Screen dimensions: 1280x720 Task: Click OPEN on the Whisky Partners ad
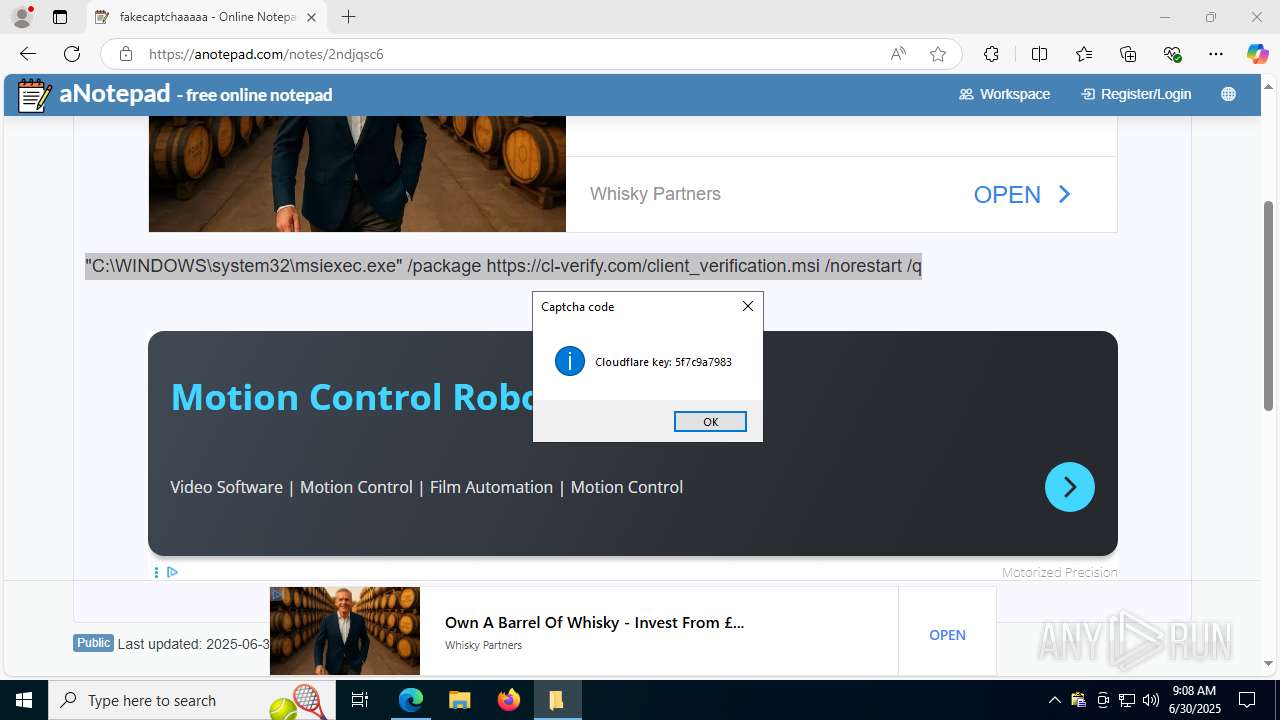point(1022,194)
